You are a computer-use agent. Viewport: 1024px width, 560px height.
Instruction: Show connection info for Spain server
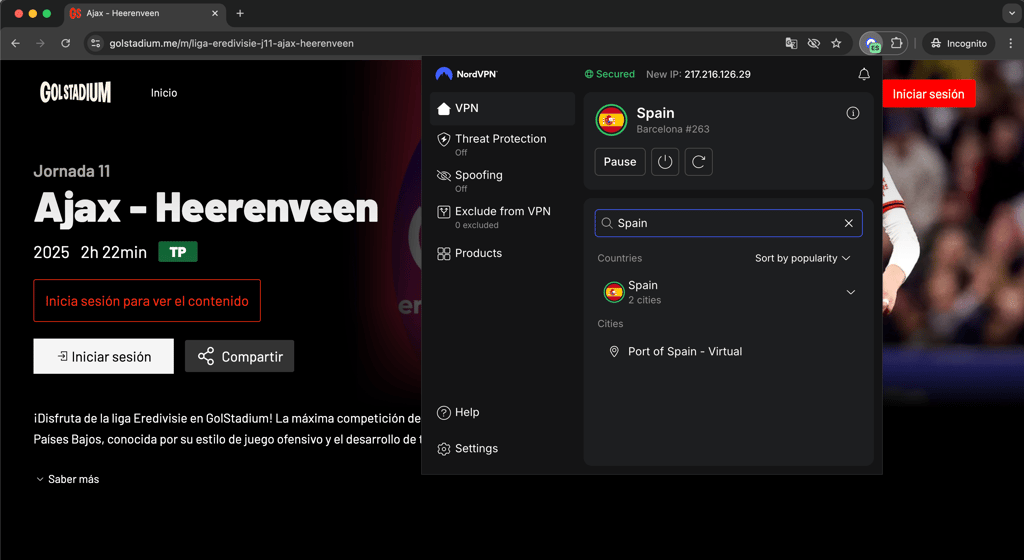point(852,113)
